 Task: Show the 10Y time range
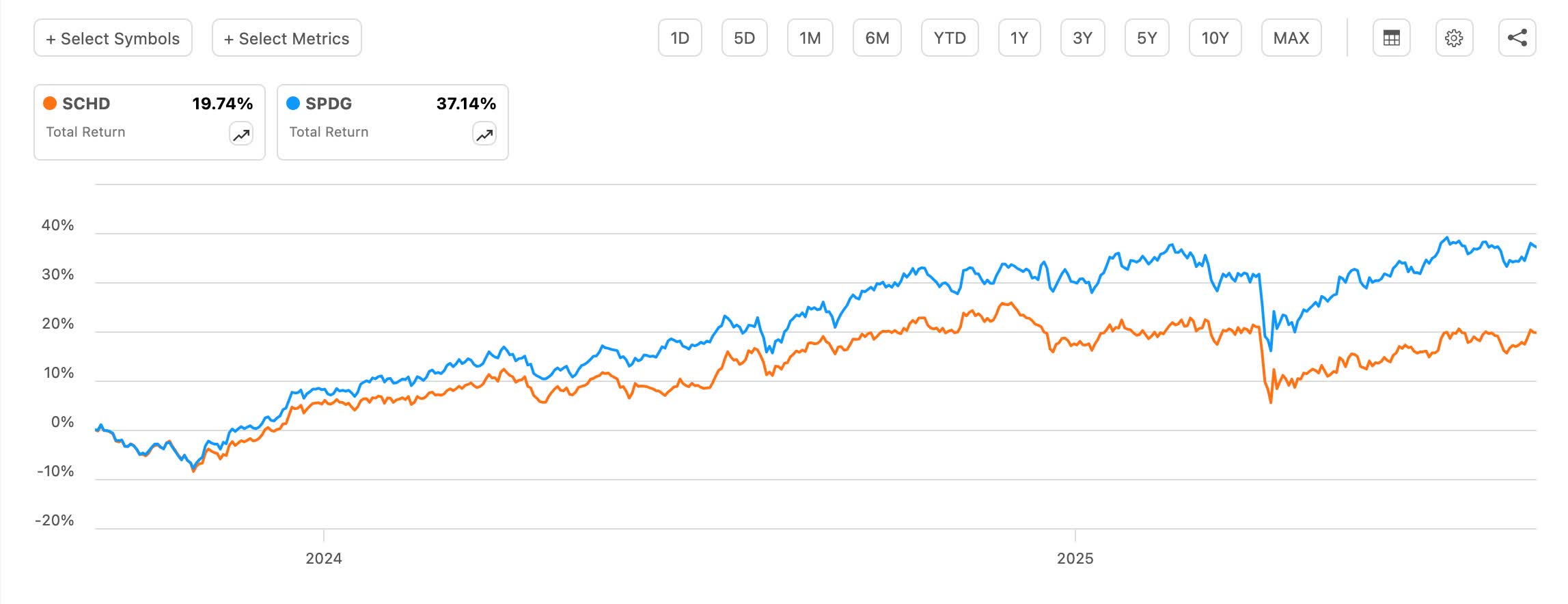coord(1215,38)
